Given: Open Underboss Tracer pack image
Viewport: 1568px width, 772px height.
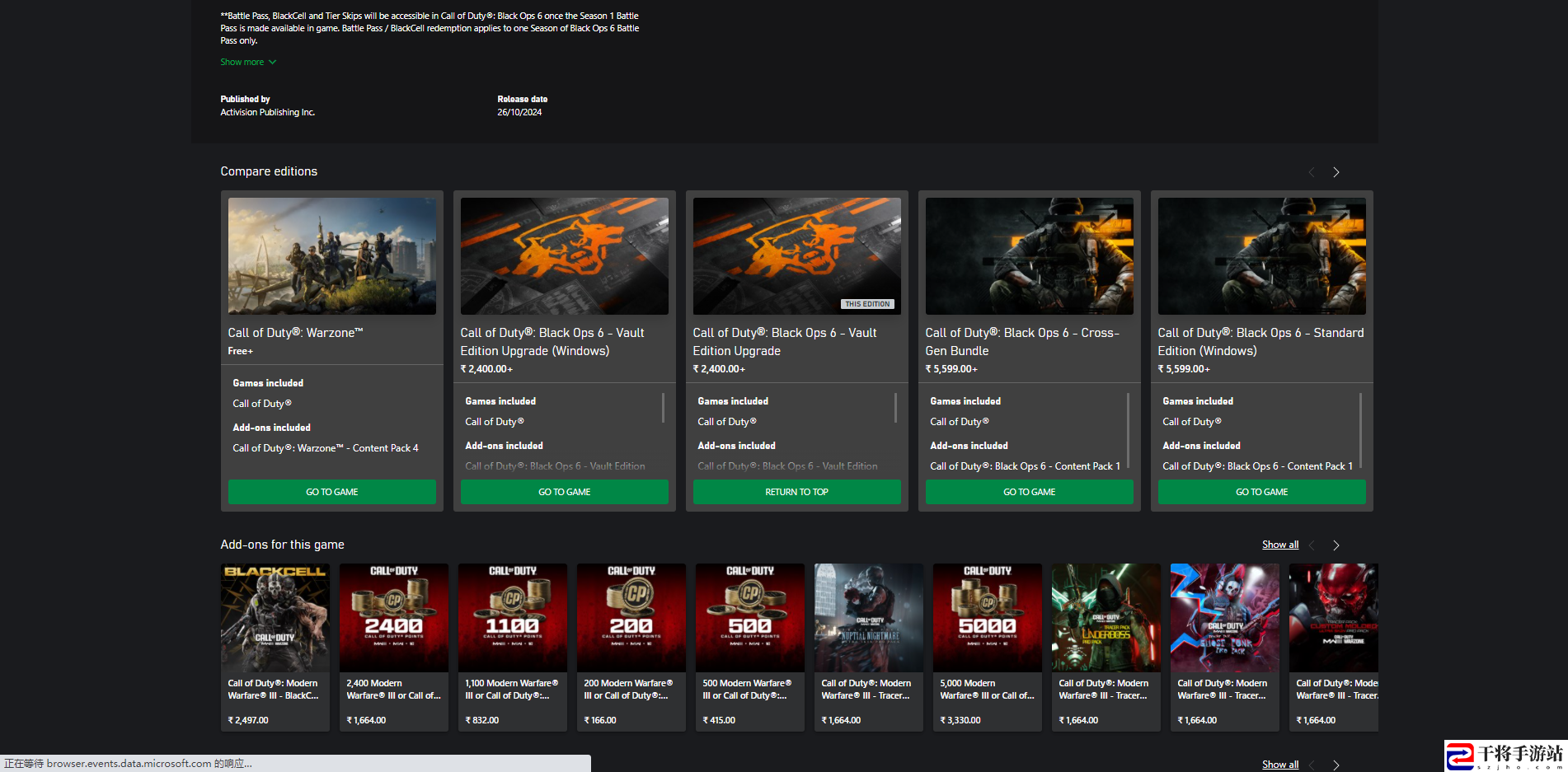Looking at the screenshot, I should pyautogui.click(x=1106, y=618).
